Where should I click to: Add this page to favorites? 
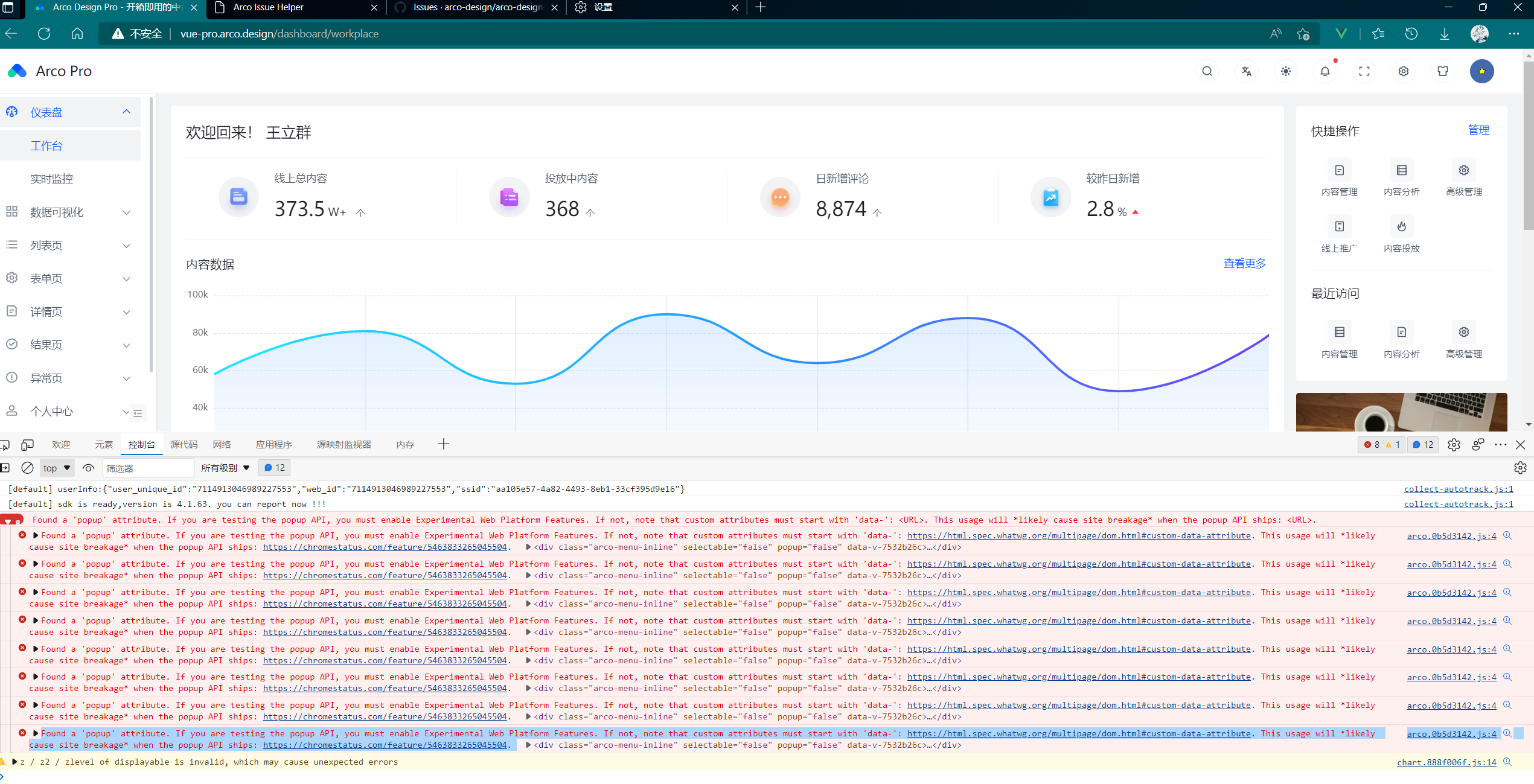click(1303, 34)
